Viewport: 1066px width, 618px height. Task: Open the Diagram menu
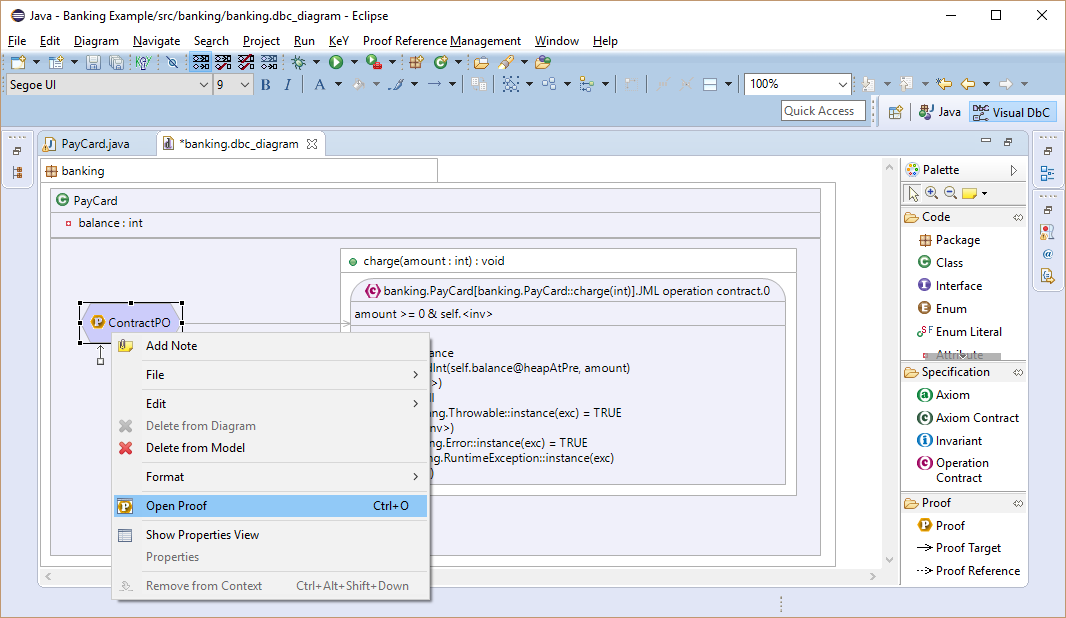point(96,41)
